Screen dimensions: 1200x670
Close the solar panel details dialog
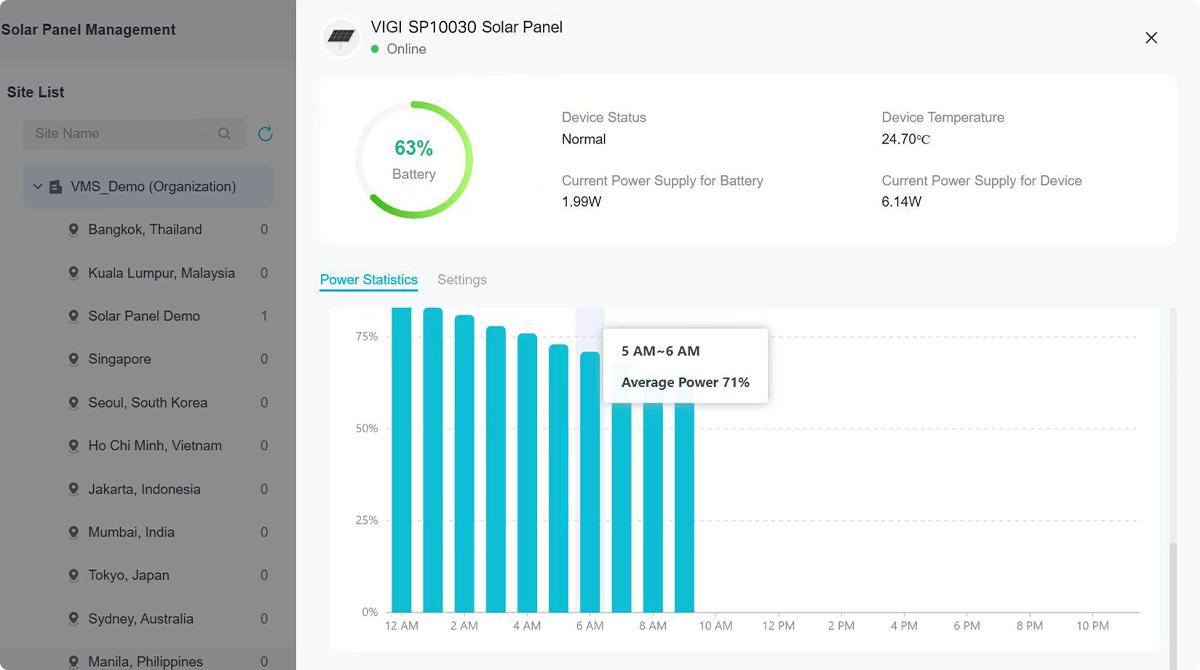[x=1151, y=38]
